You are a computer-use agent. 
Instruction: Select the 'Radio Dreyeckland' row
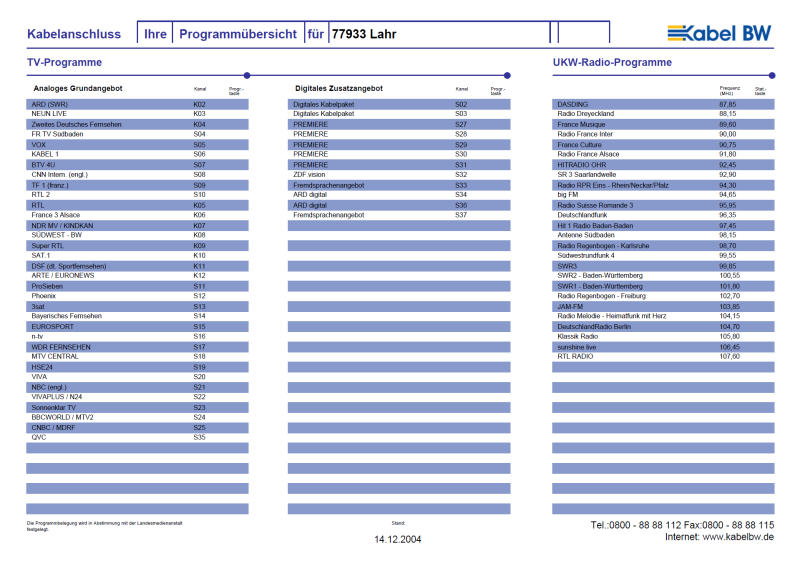[663, 114]
